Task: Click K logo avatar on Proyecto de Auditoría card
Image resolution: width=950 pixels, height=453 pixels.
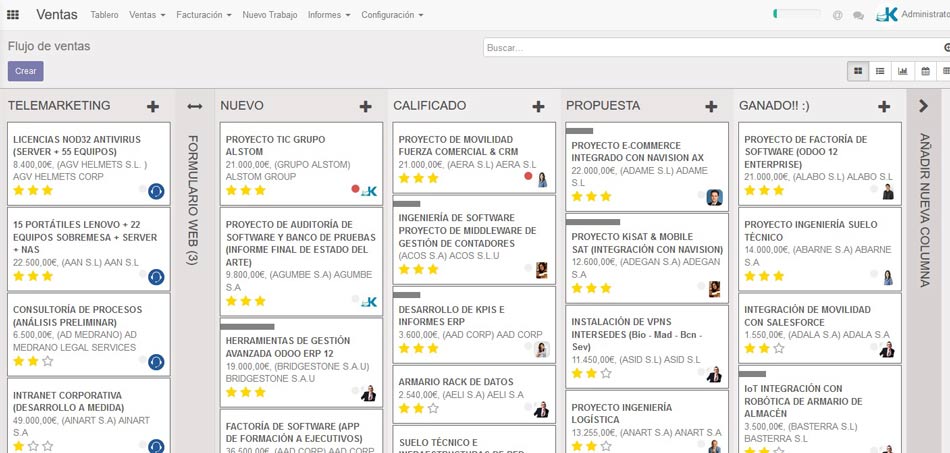Action: pyautogui.click(x=369, y=302)
